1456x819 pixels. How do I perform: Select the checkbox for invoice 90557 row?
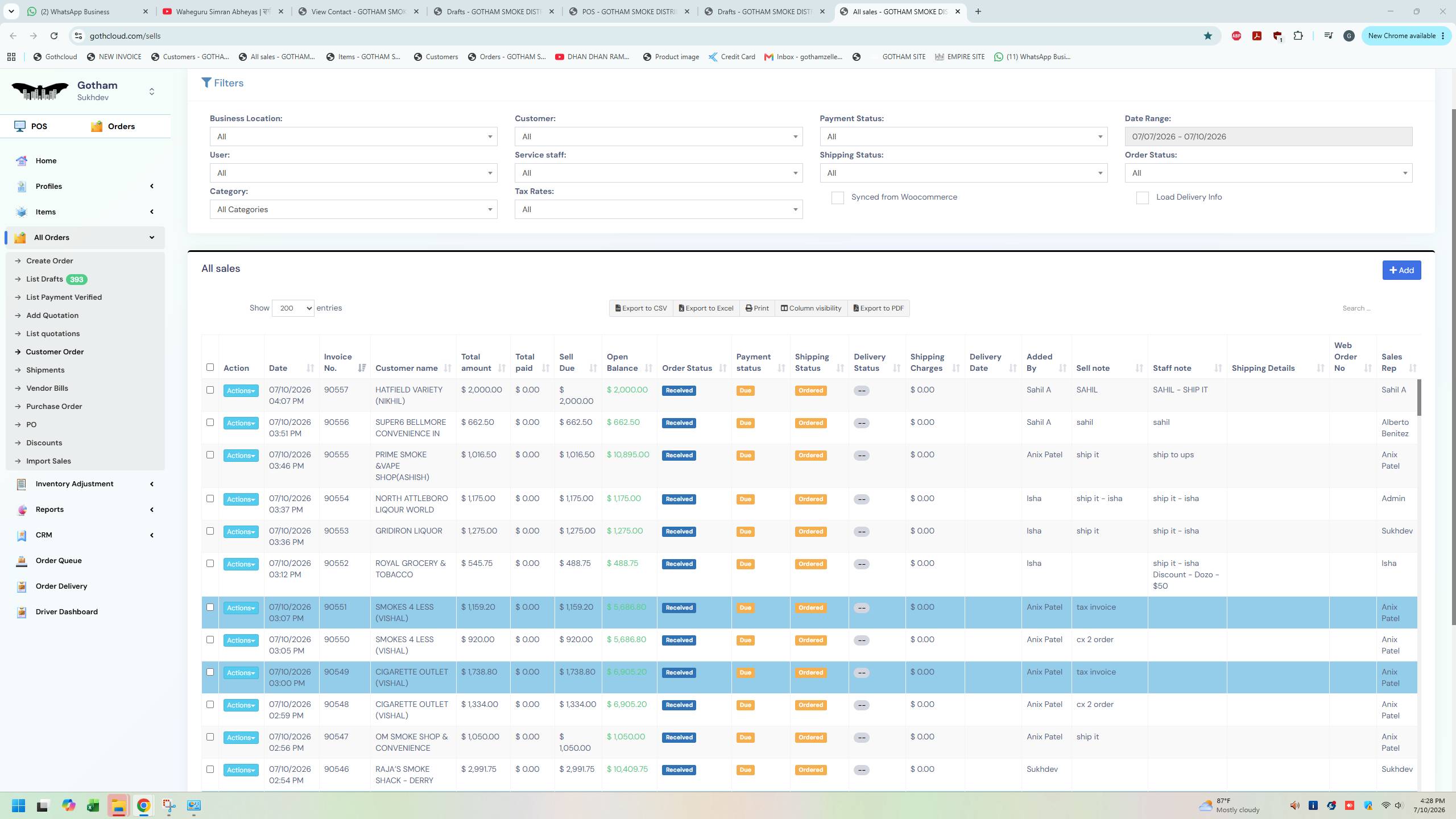(210, 390)
